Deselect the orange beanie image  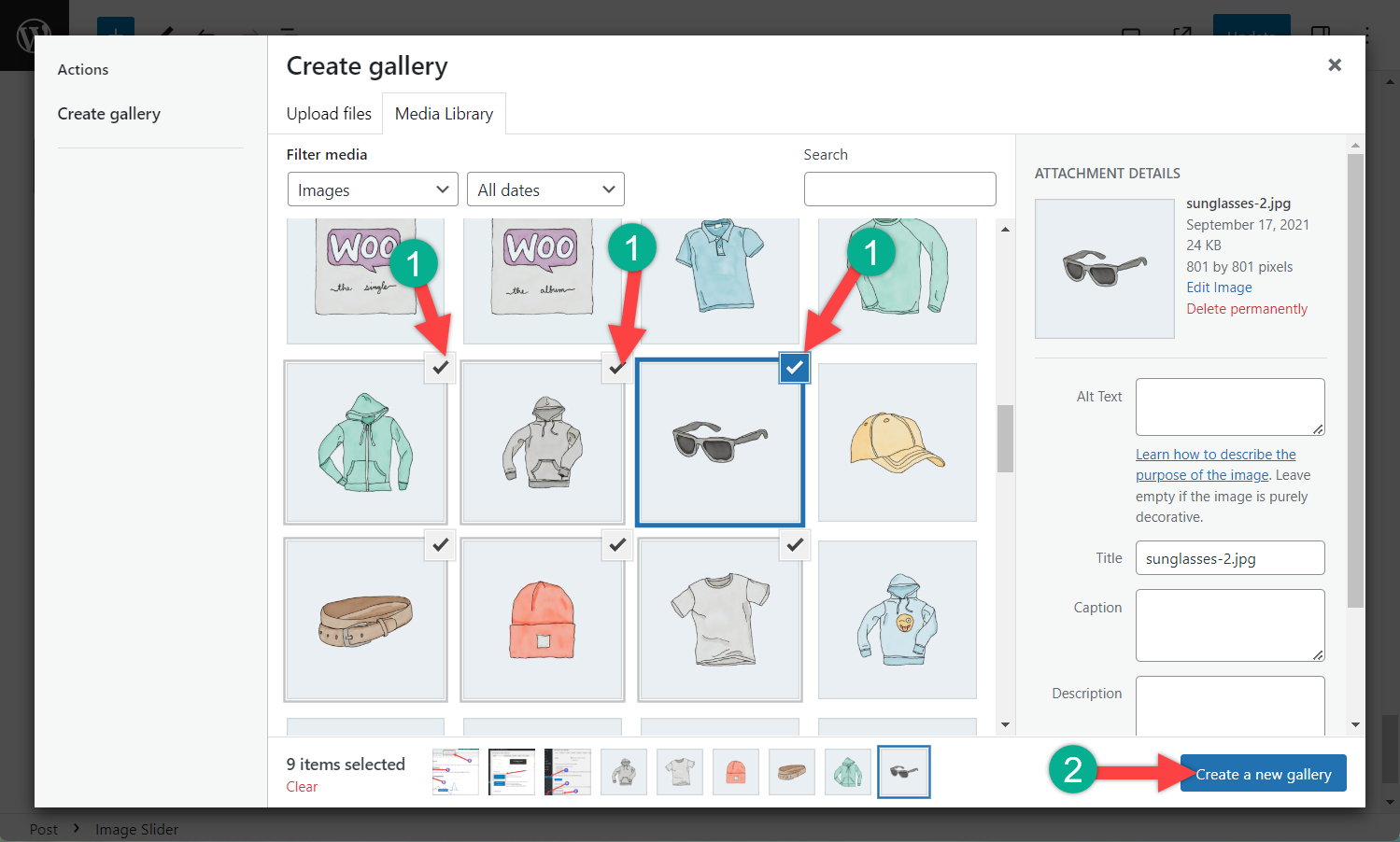point(616,545)
